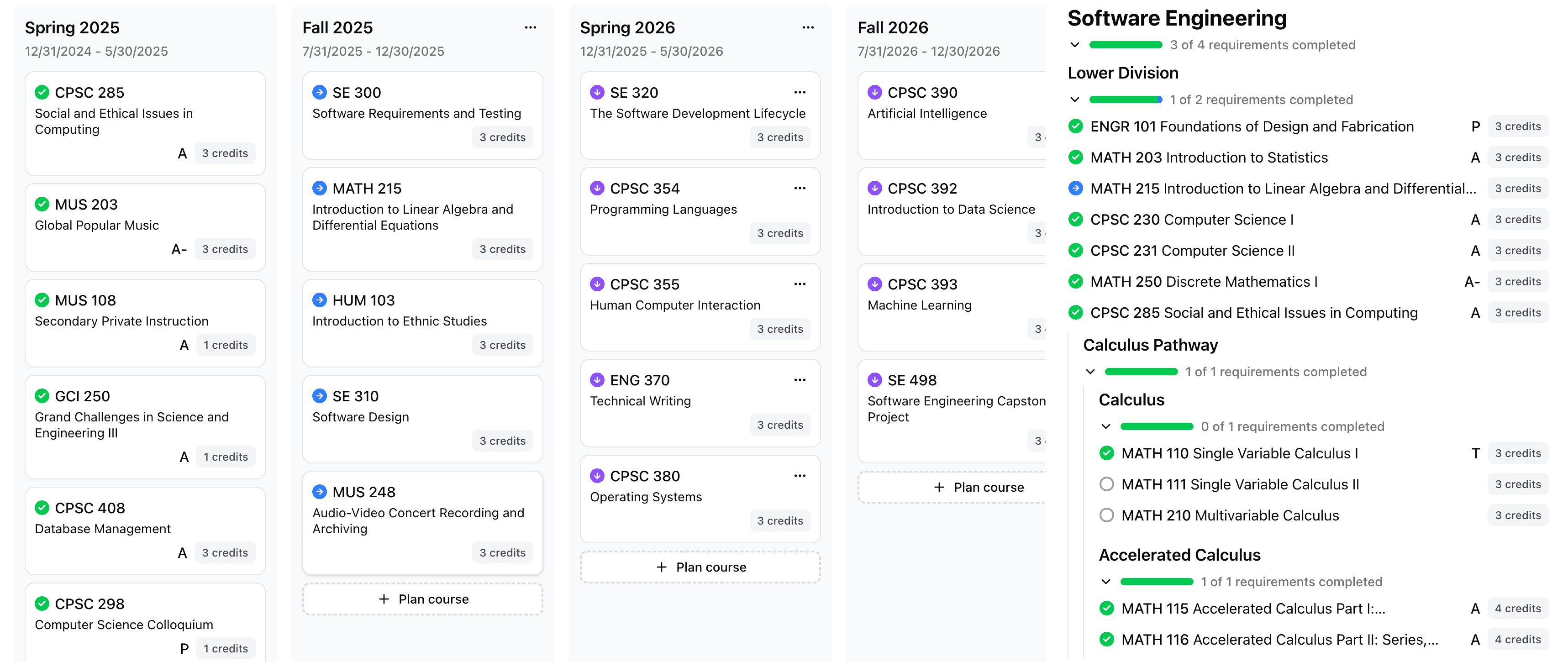Collapse Calculus Pathway chevron

click(x=1090, y=372)
